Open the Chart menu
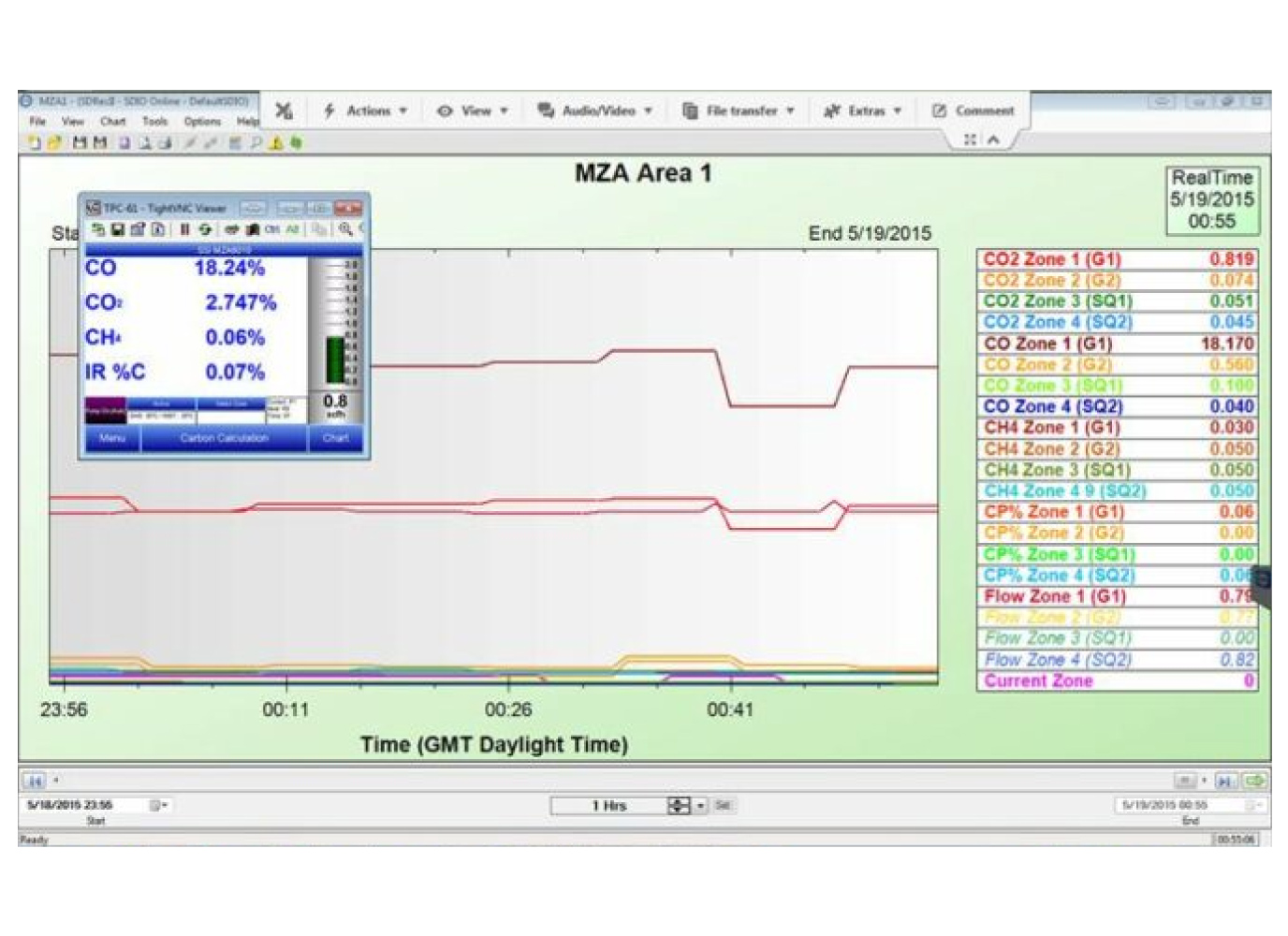The width and height of the screenshot is (1288, 936). [112, 122]
